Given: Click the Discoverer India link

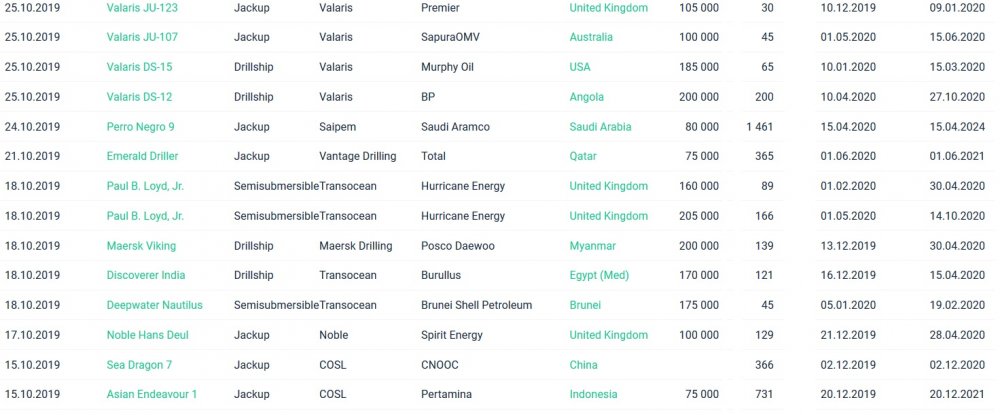Looking at the screenshot, I should click(x=146, y=276).
